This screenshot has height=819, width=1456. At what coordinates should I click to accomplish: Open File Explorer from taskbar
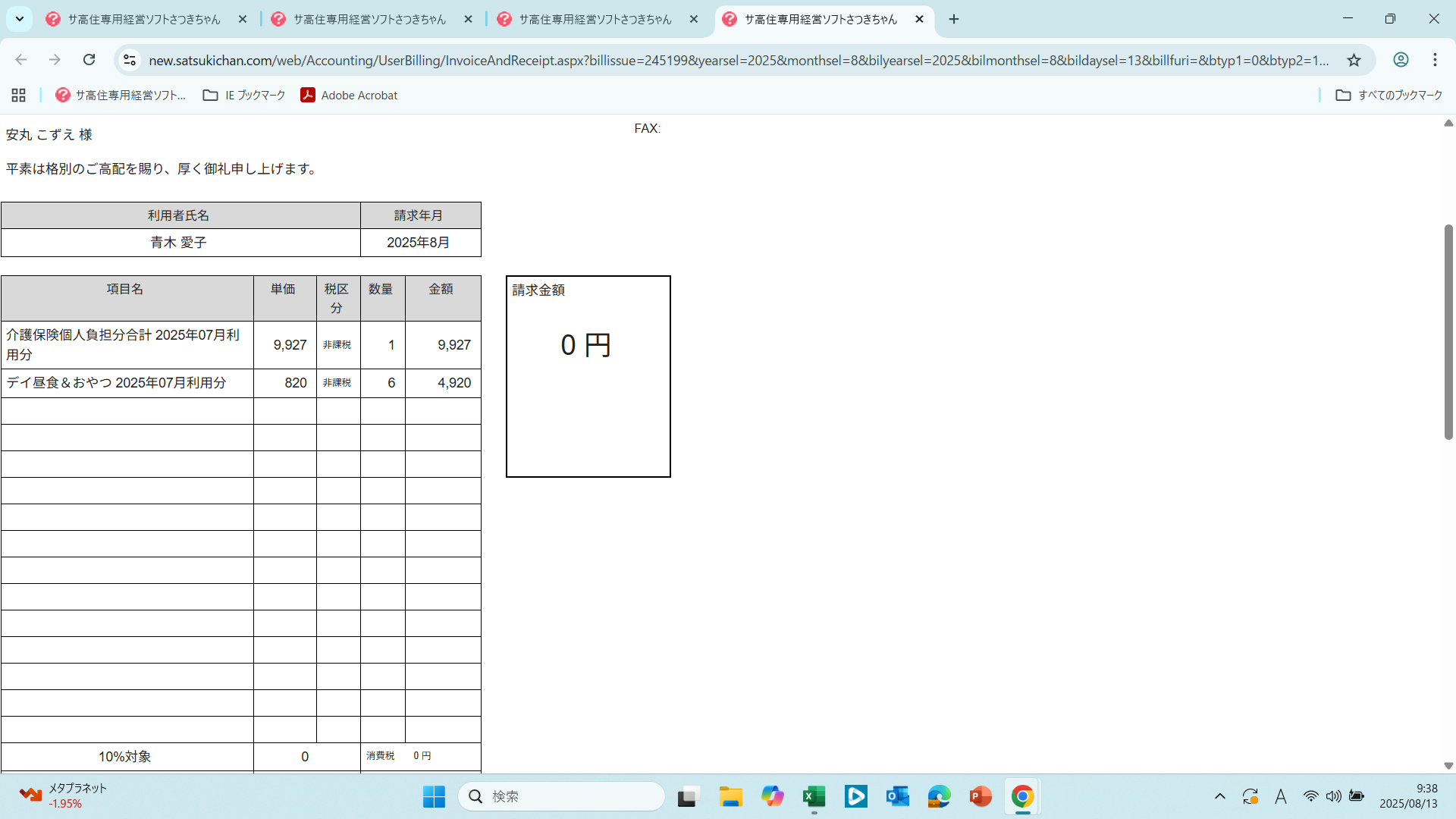[730, 796]
